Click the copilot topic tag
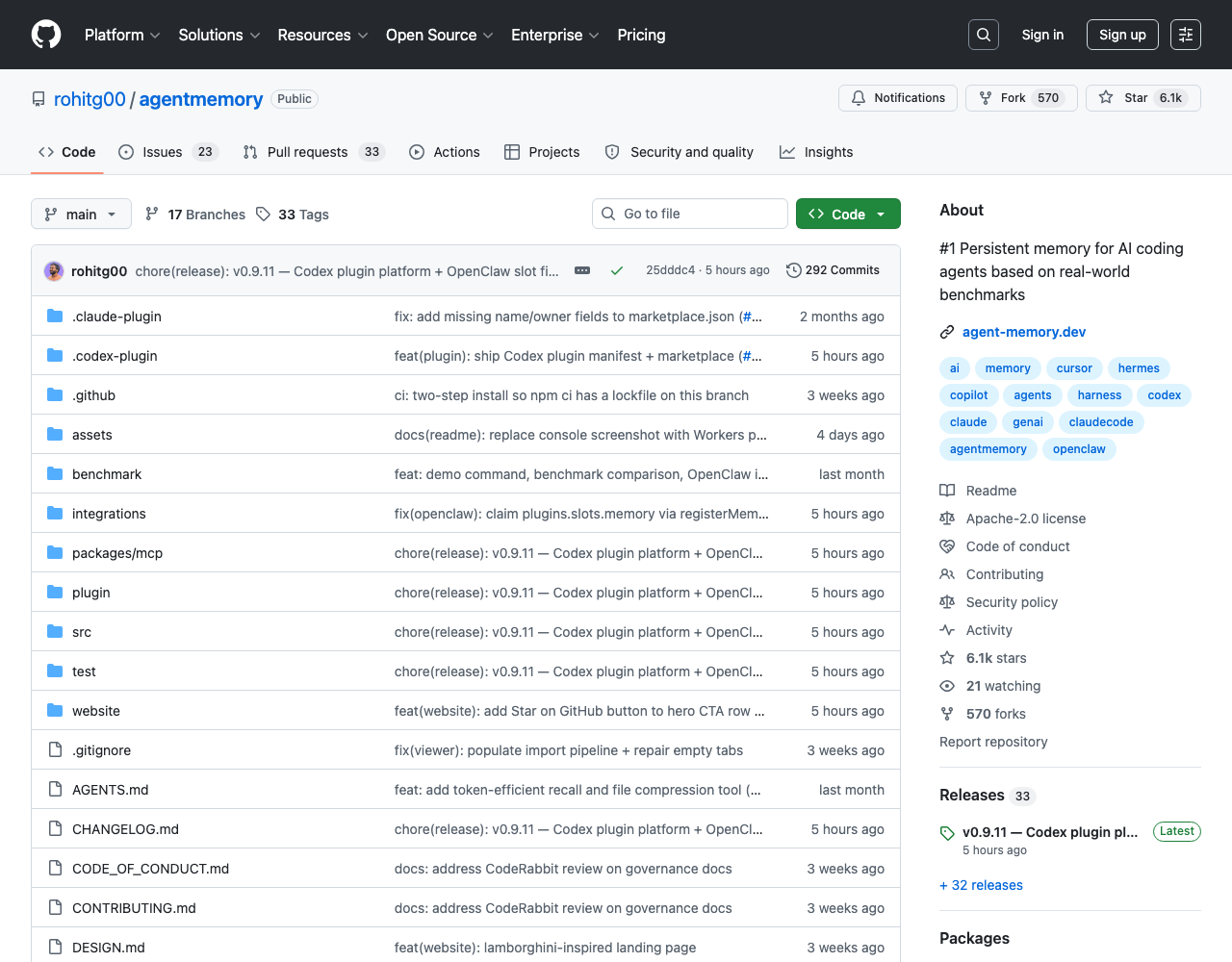The image size is (1232, 962). point(968,395)
